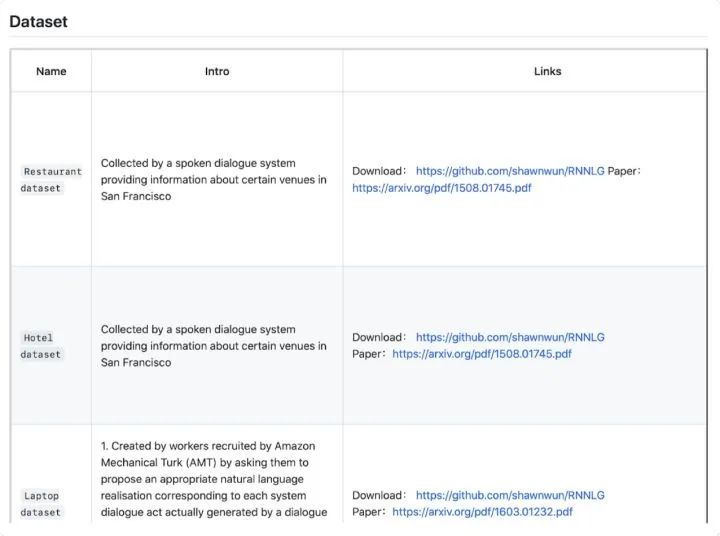
Task: Click the Download label in Laptop row
Action: 378,495
